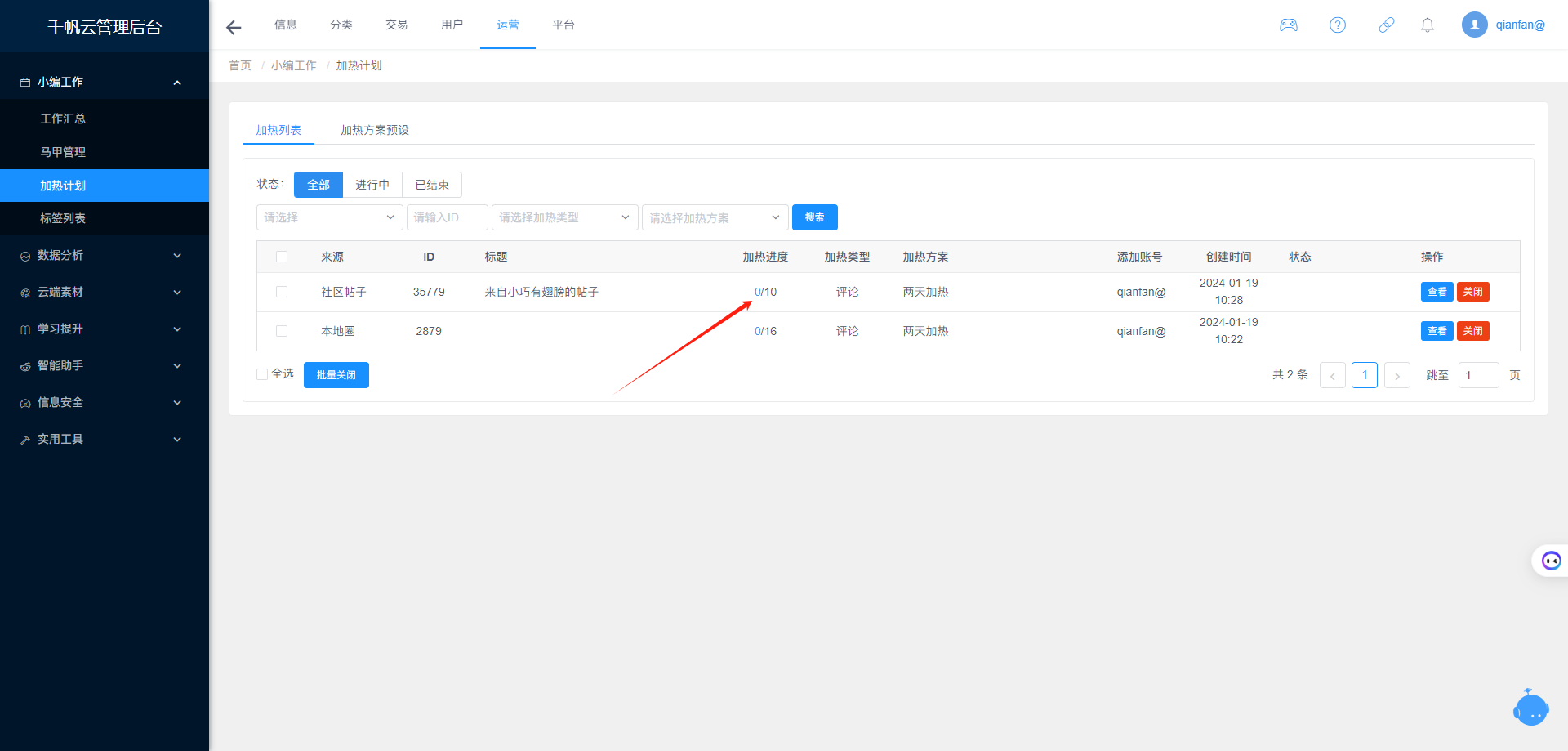This screenshot has width=1568, height=751.
Task: Open 加热计划 in the sidebar
Action: [x=105, y=186]
